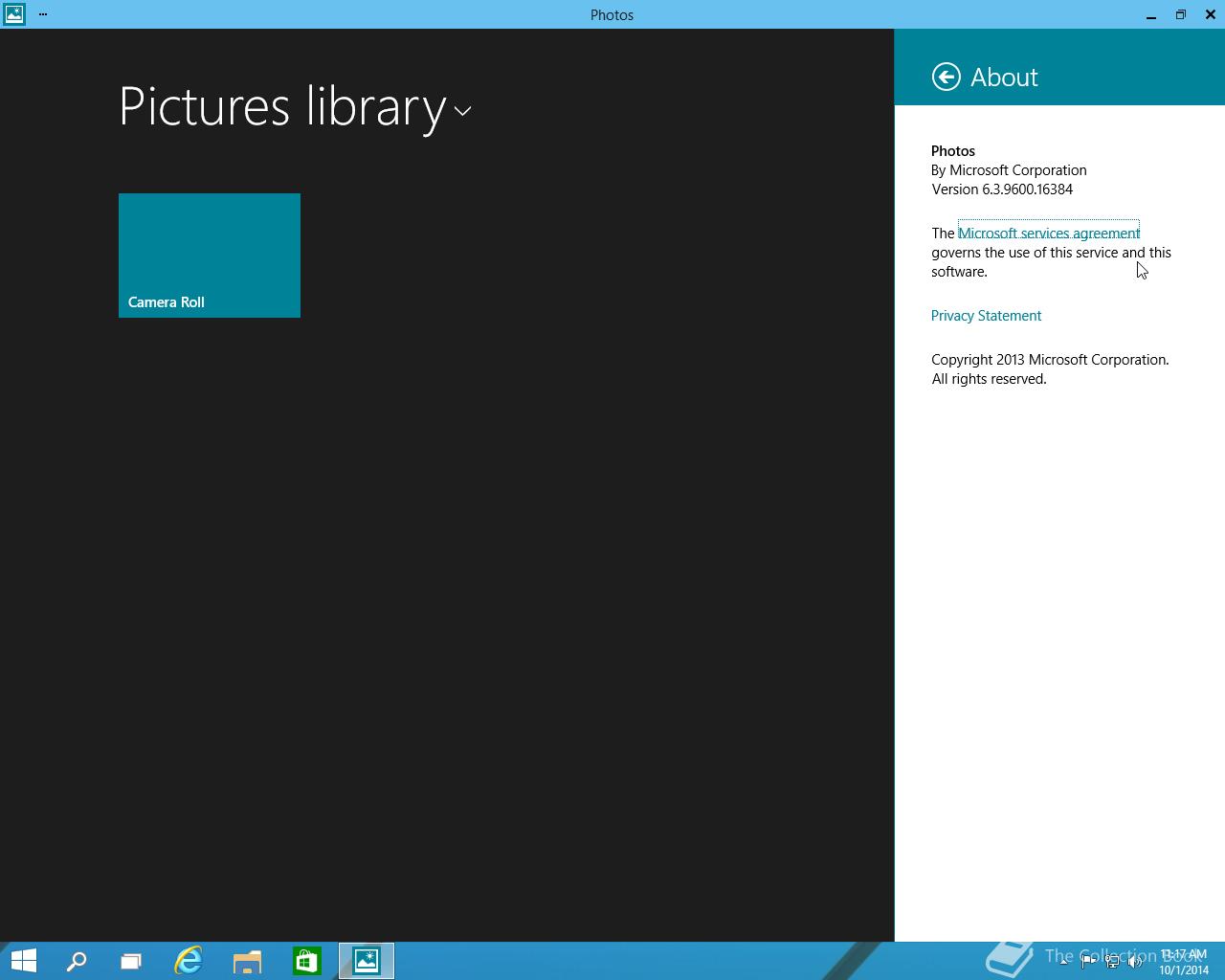Launch Internet Explorer from taskbar
The height and width of the screenshot is (980, 1225).
[189, 961]
